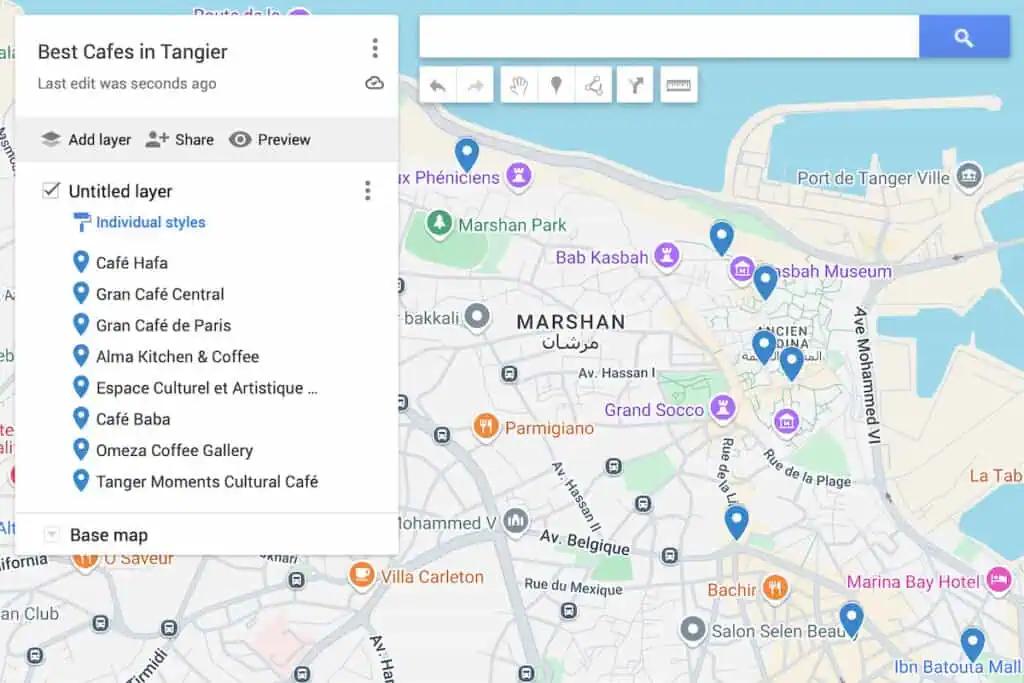Click Parmigiano restaurant marker
This screenshot has height=683, width=1024.
click(x=486, y=427)
